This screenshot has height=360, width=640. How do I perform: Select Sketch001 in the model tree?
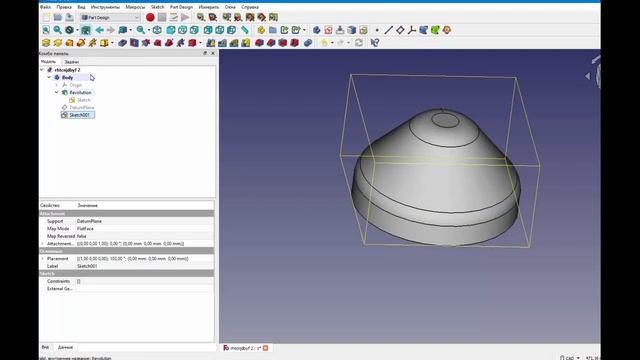pos(80,115)
